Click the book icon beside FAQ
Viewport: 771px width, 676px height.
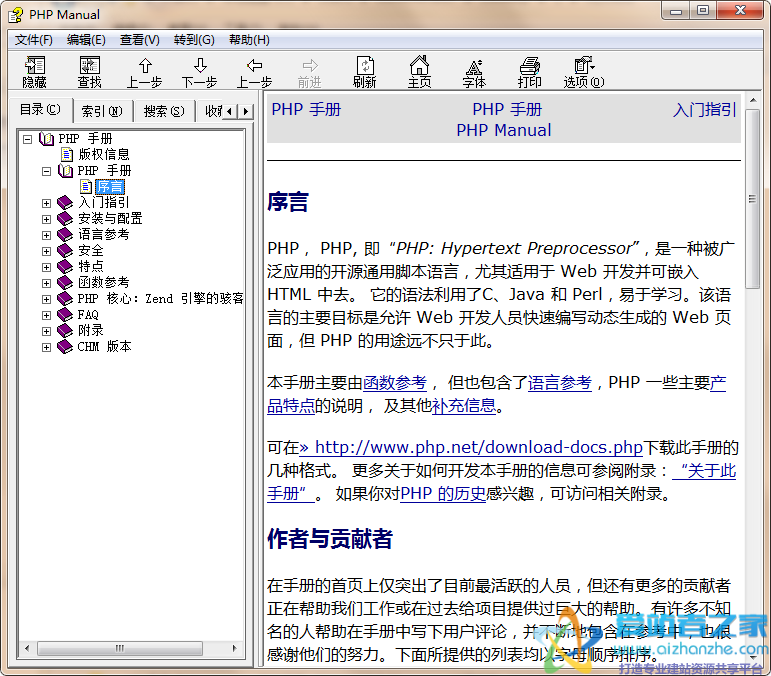point(65,315)
